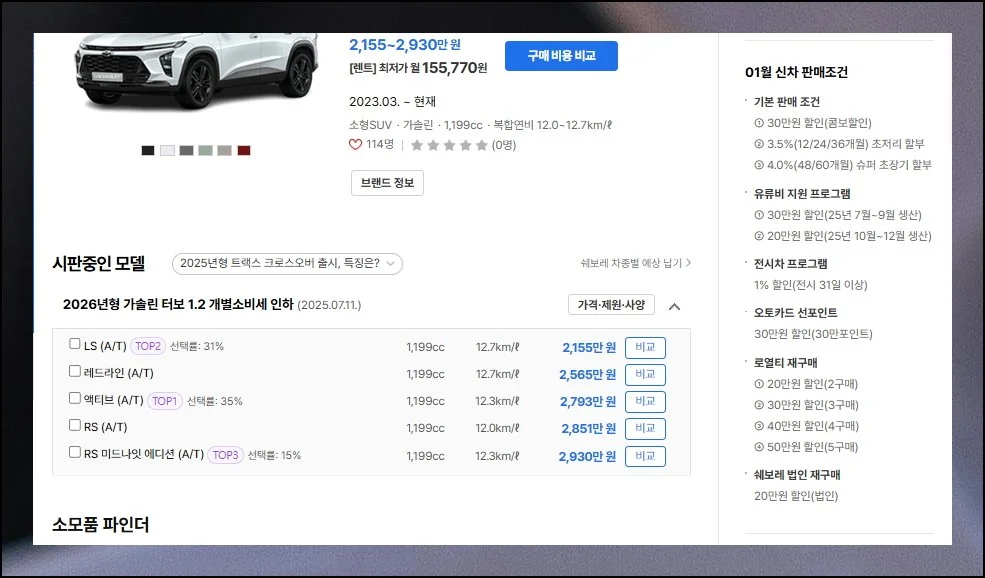The width and height of the screenshot is (985, 578).
Task: Check the LS (A/T) trim checkbox
Action: (x=75, y=344)
